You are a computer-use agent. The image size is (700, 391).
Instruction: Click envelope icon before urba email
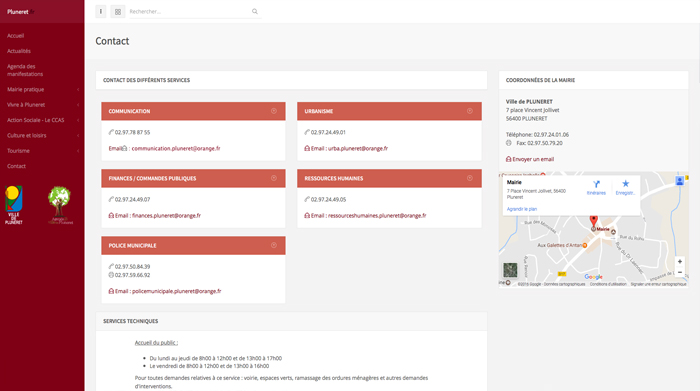click(x=307, y=148)
